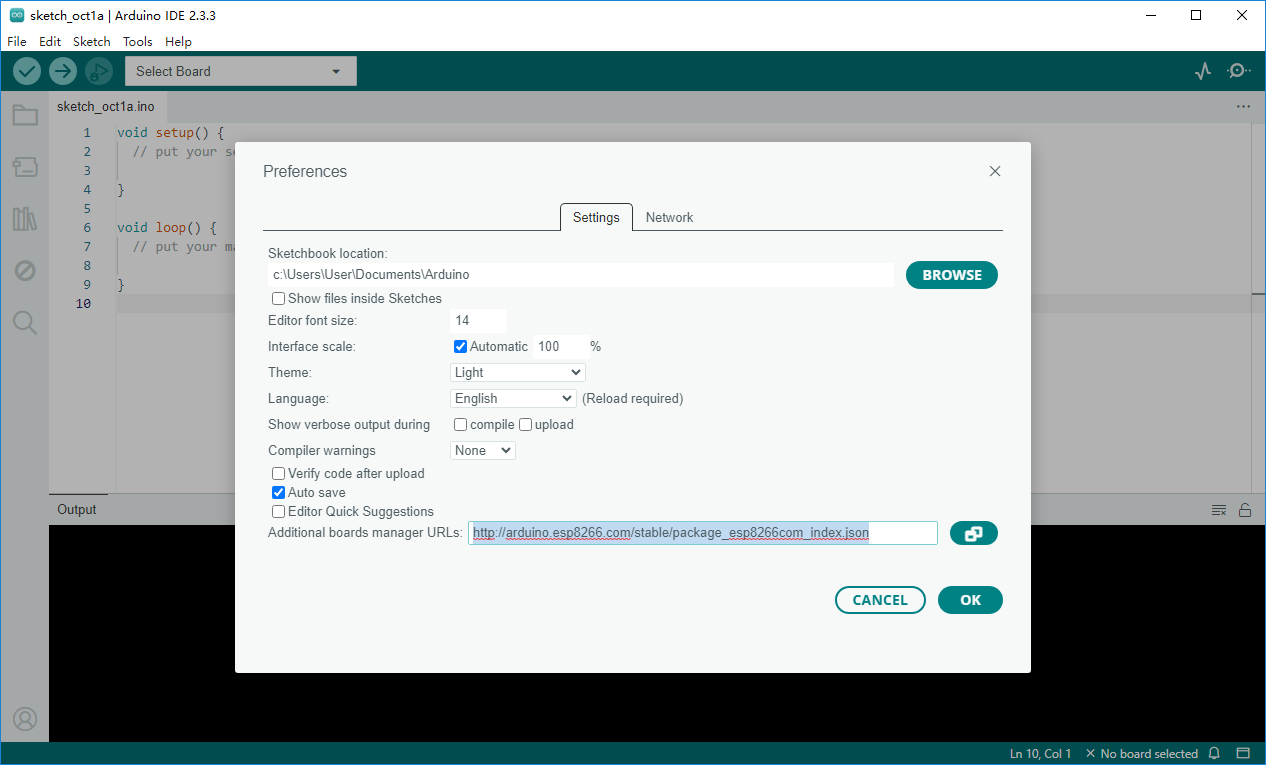Image resolution: width=1266 pixels, height=765 pixels.
Task: Click the Sketchbook location path field
Action: (x=581, y=274)
